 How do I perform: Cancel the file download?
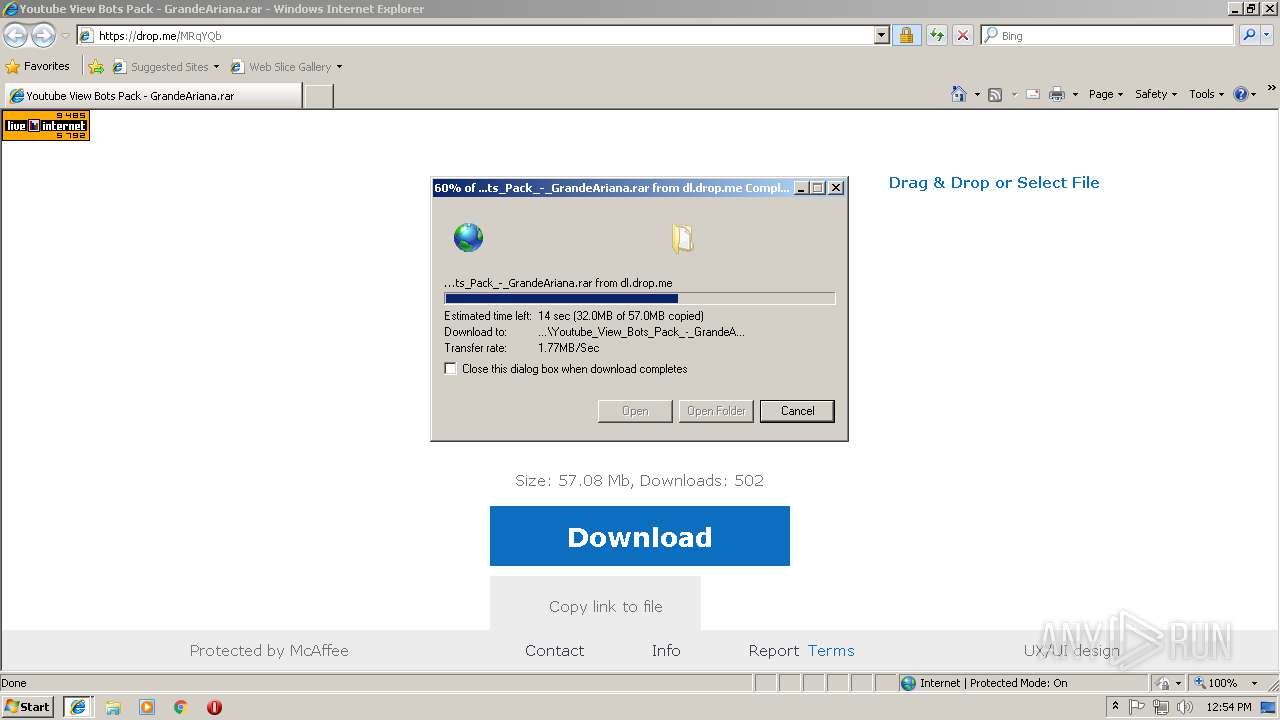(797, 411)
